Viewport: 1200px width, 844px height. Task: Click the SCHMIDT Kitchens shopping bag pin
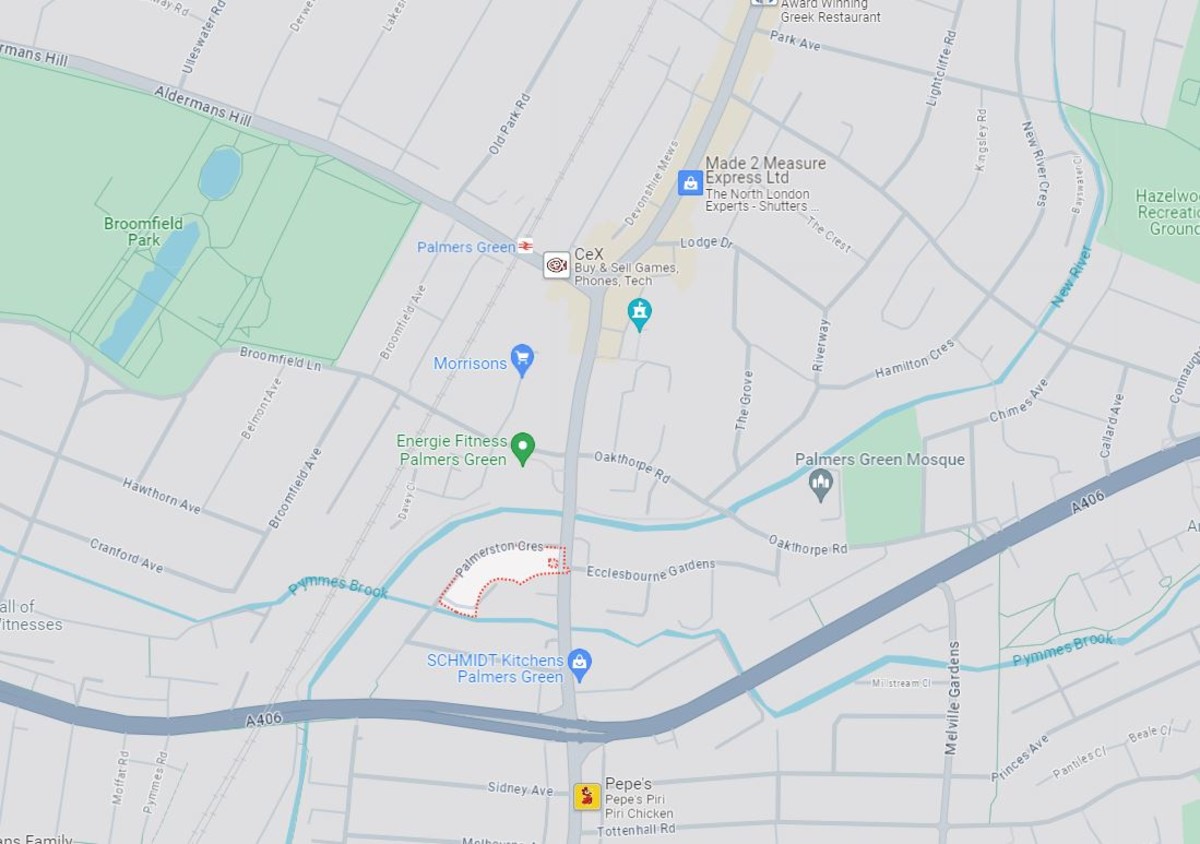pos(579,664)
